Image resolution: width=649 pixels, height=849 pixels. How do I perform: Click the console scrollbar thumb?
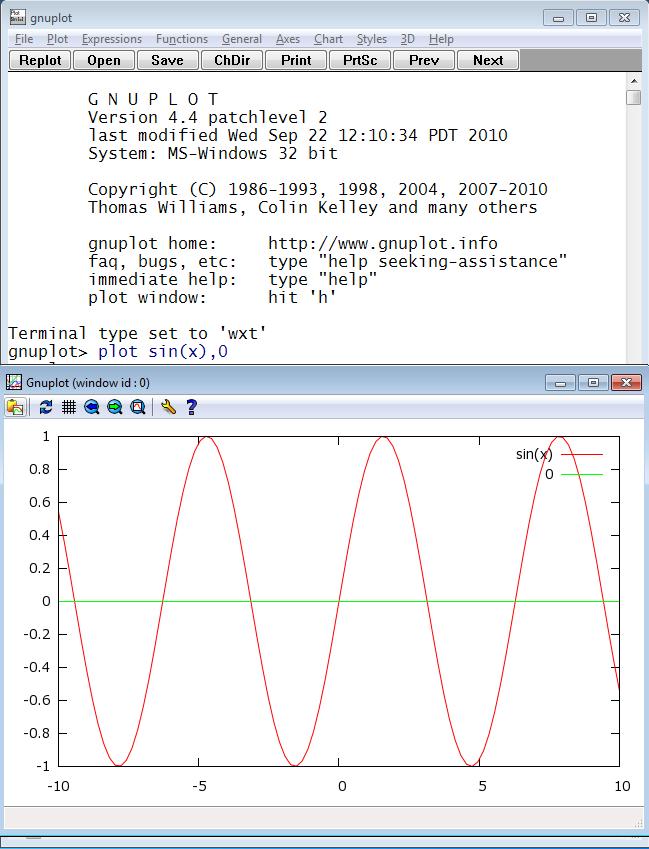634,97
